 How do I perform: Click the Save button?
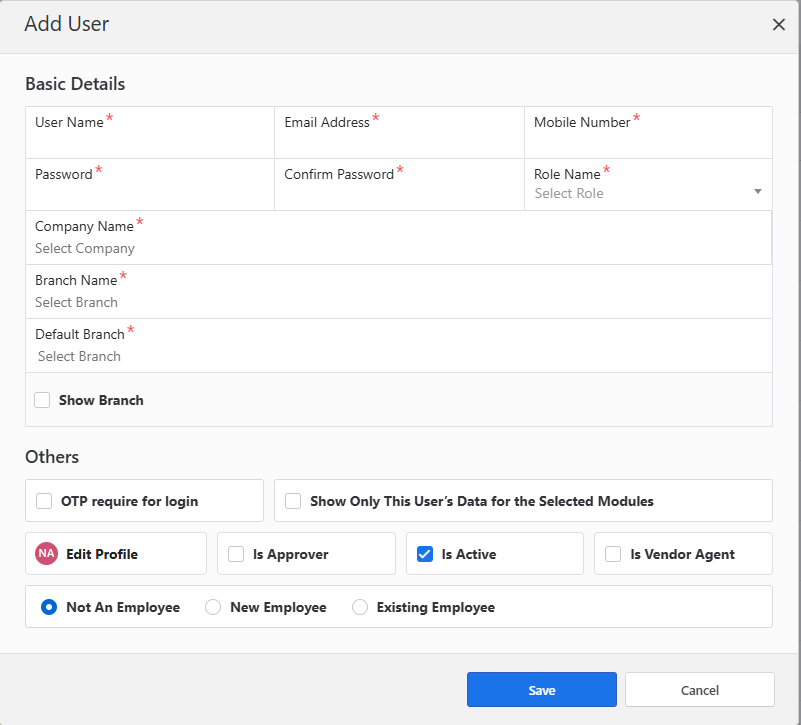541,690
